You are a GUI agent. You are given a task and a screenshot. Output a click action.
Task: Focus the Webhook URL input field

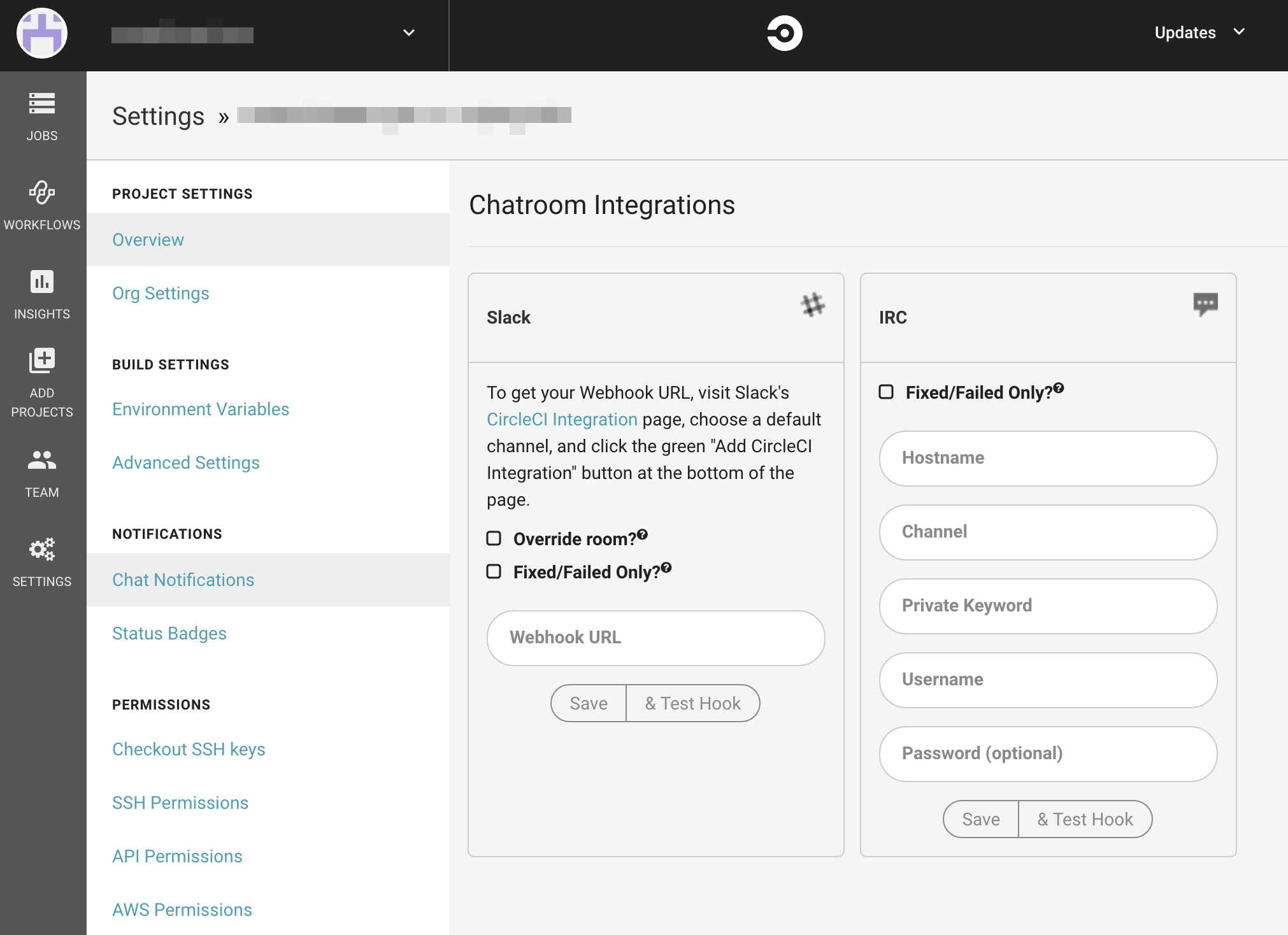point(655,638)
